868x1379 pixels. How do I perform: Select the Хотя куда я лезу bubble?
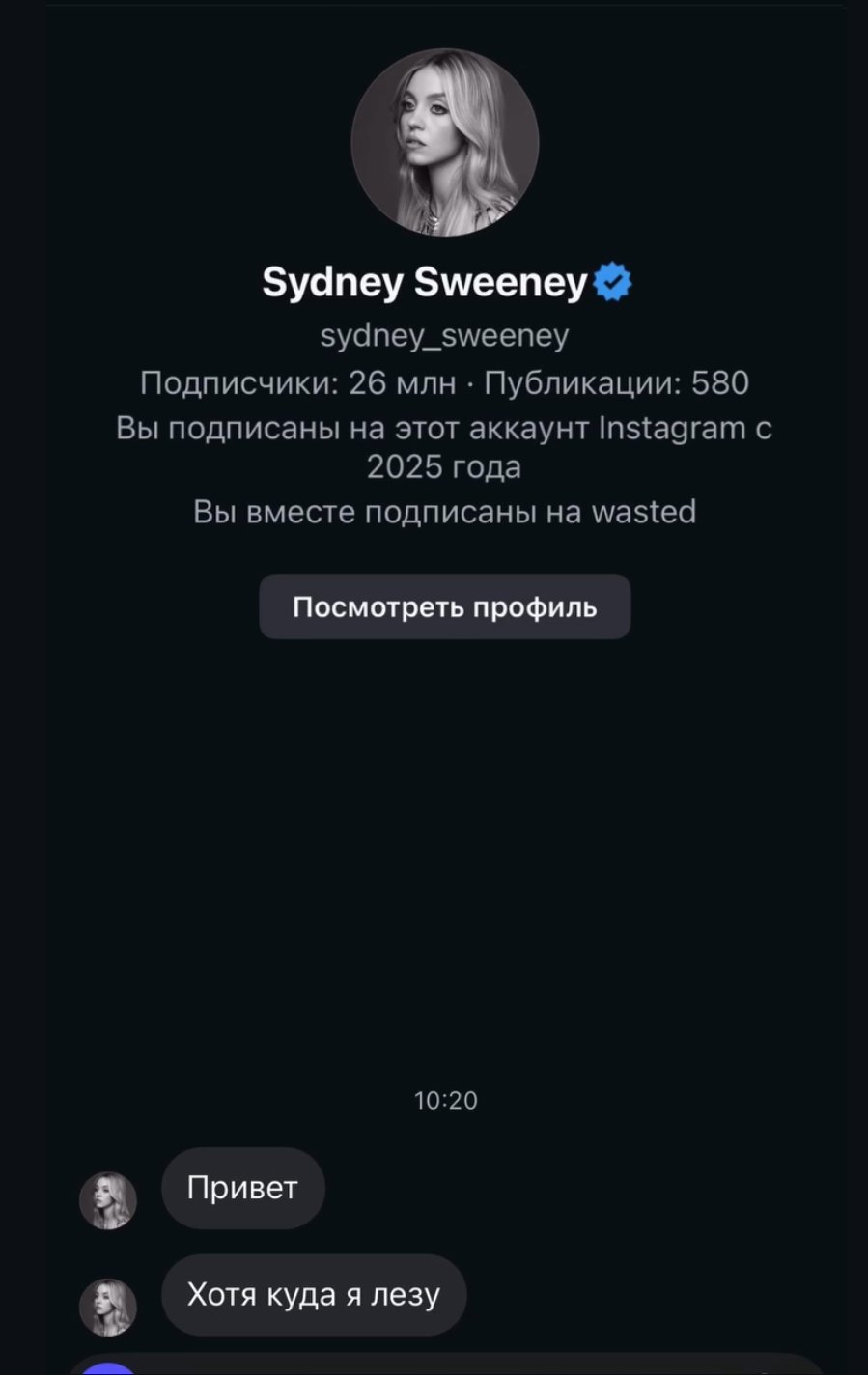[x=313, y=1295]
